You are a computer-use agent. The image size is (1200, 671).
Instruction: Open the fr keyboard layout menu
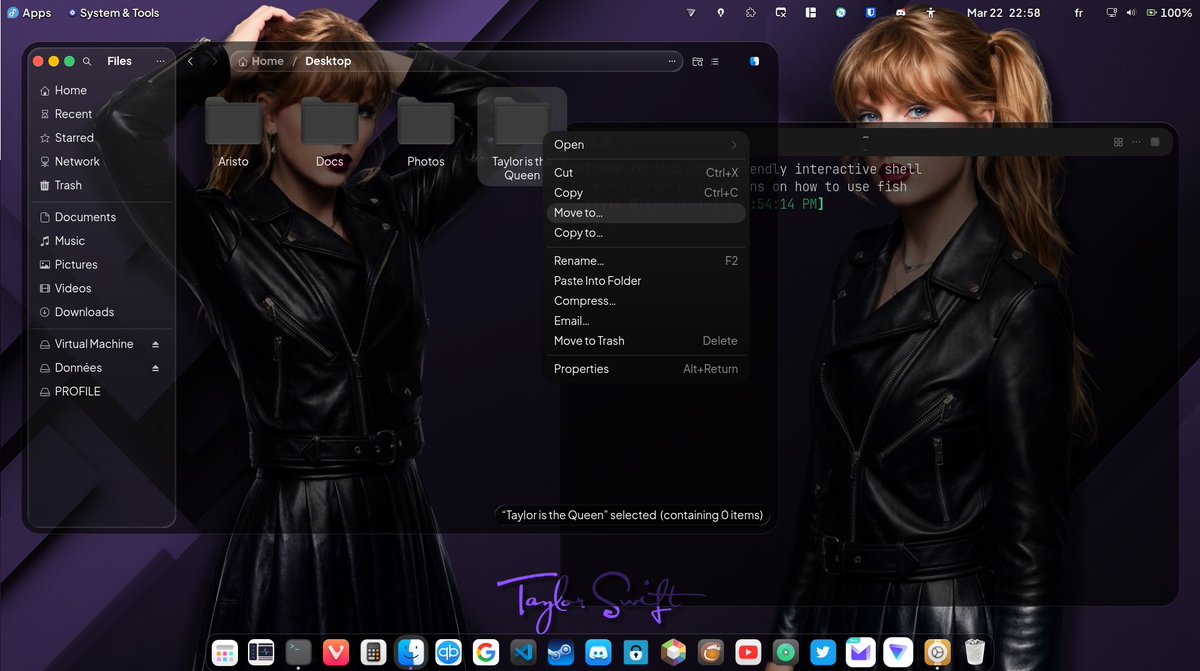point(1078,13)
